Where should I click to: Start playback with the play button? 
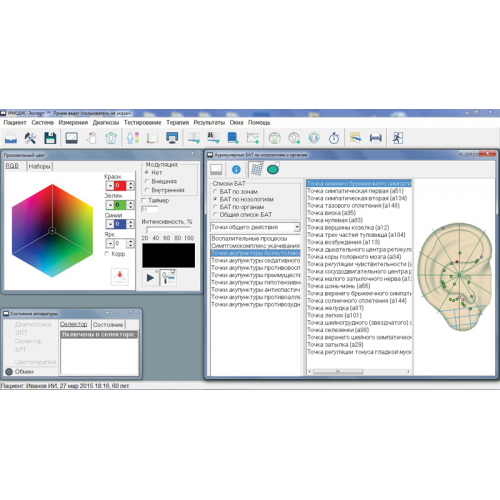tap(150, 277)
